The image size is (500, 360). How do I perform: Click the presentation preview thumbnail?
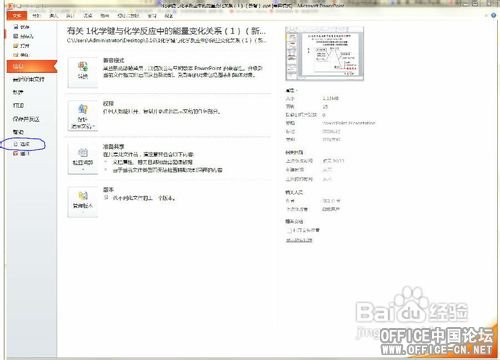point(325,53)
